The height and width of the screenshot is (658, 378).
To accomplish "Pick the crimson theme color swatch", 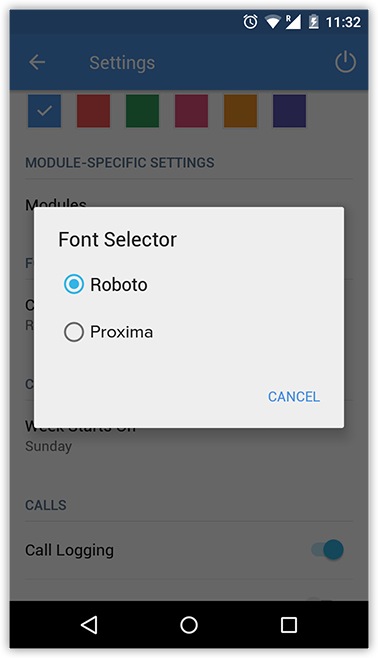I will click(191, 111).
